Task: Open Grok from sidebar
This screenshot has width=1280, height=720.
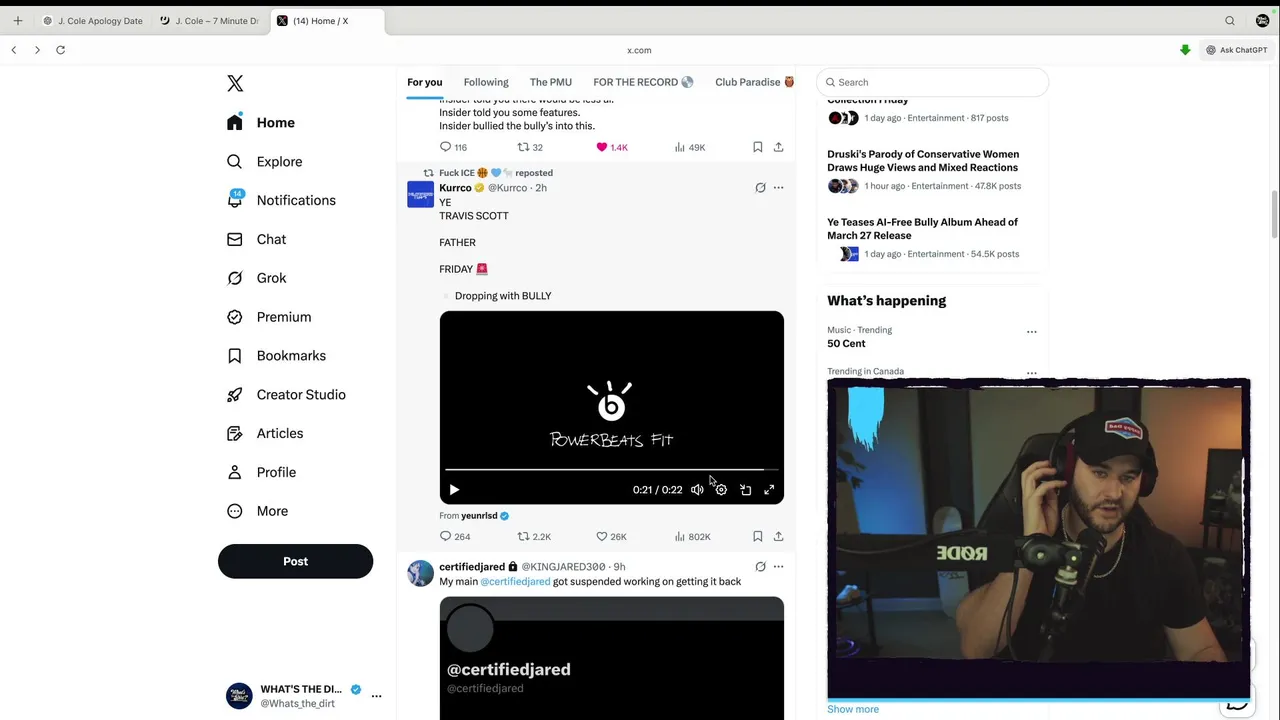Action: 256,278
